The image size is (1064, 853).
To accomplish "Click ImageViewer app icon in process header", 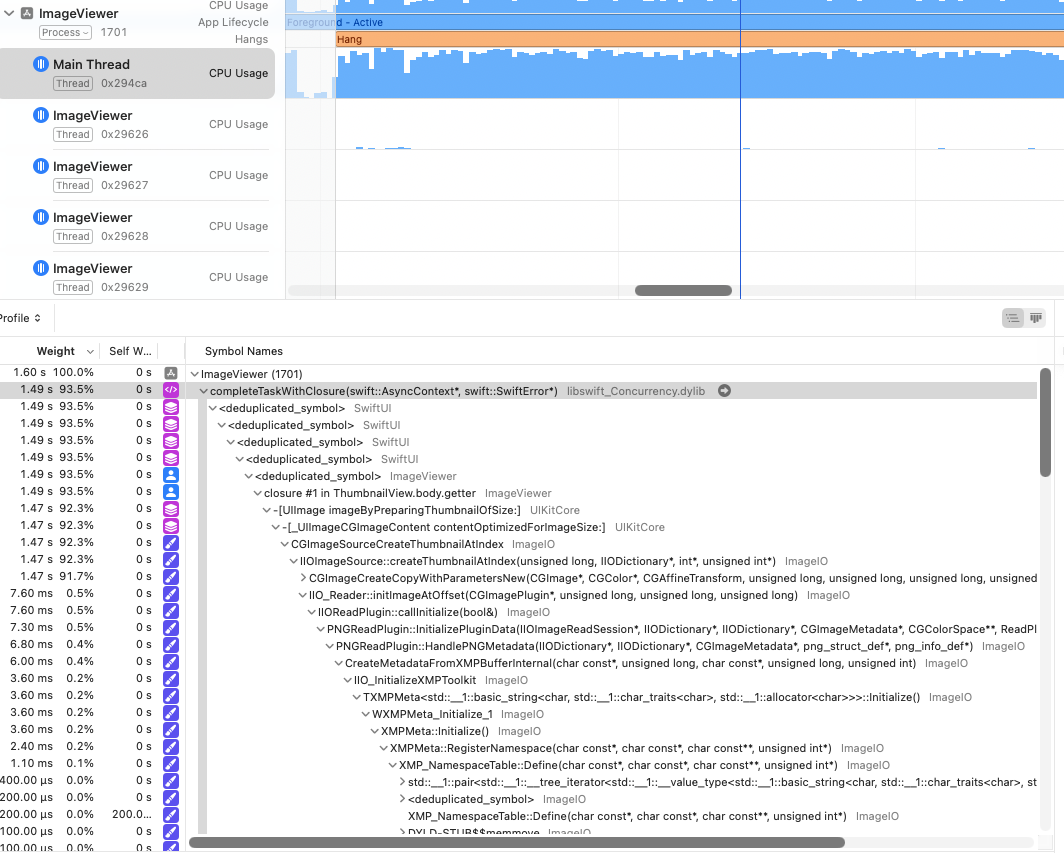I will click(27, 14).
